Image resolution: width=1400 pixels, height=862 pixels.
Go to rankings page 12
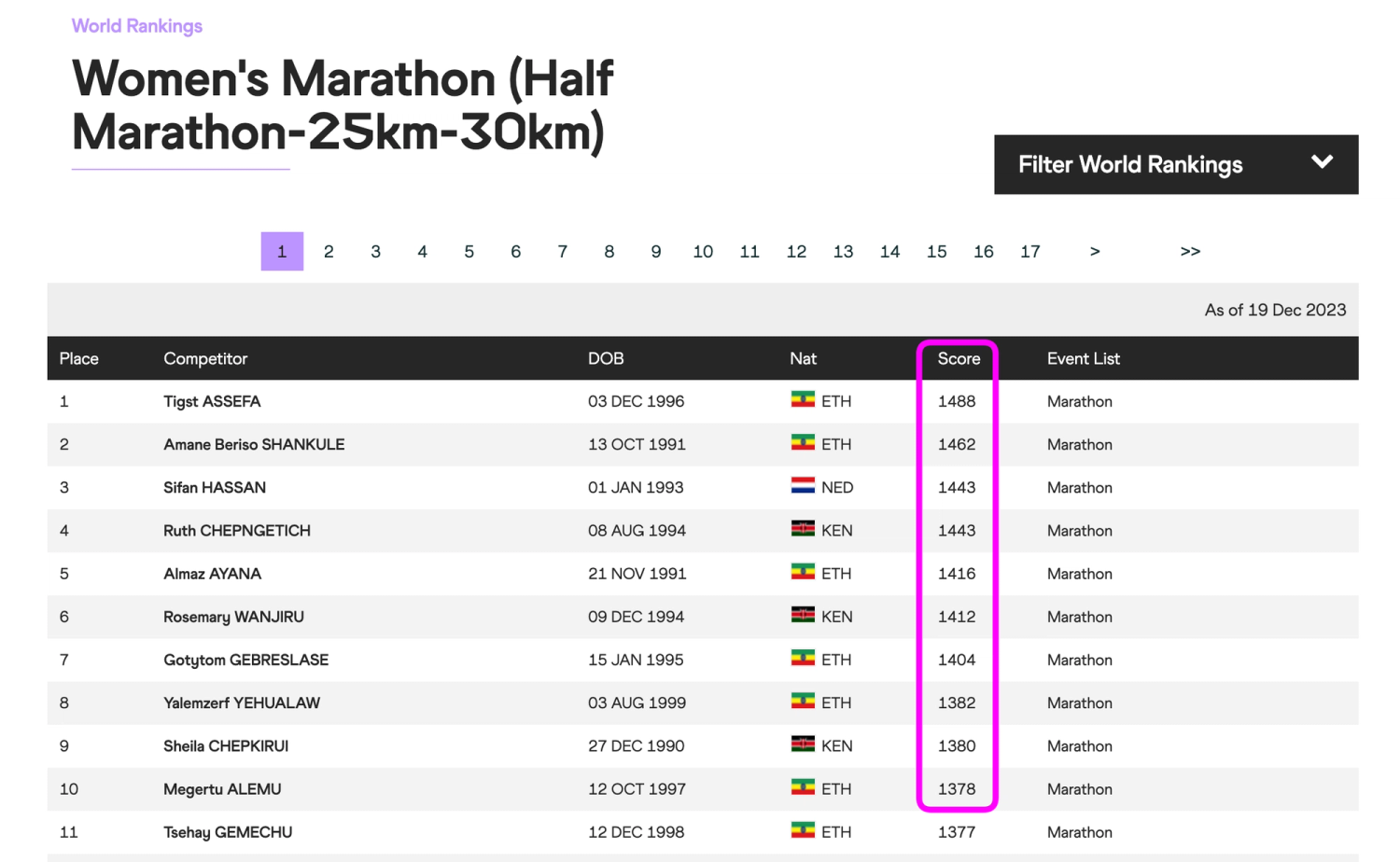click(x=796, y=252)
